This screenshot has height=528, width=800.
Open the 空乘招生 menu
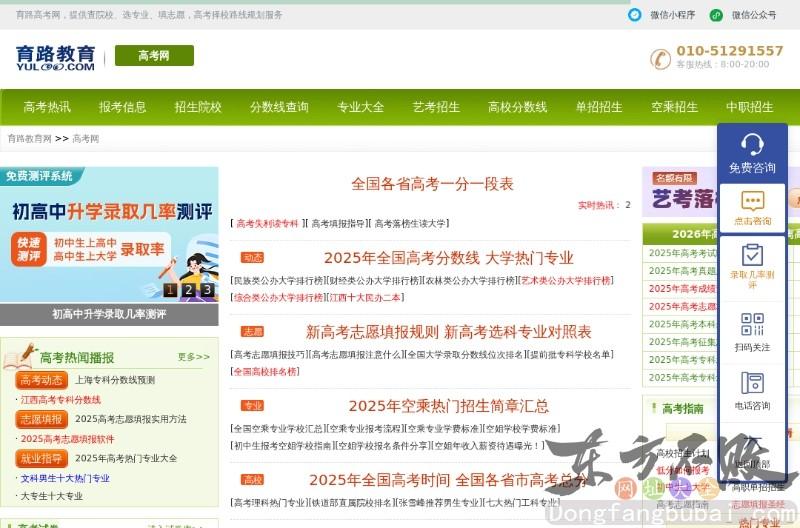pyautogui.click(x=674, y=107)
